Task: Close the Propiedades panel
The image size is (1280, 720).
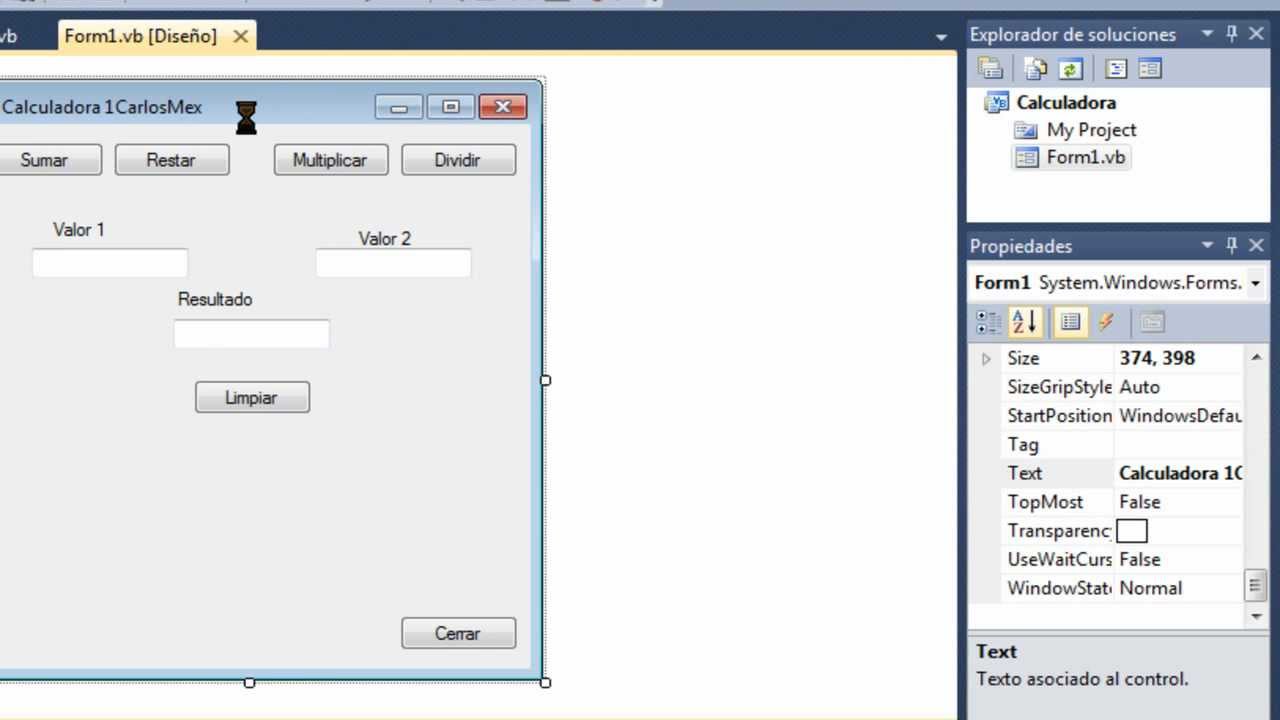Action: 1257,245
